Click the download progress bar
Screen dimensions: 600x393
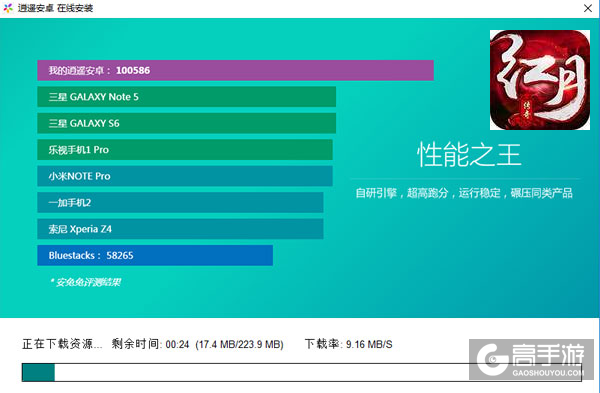[302, 372]
